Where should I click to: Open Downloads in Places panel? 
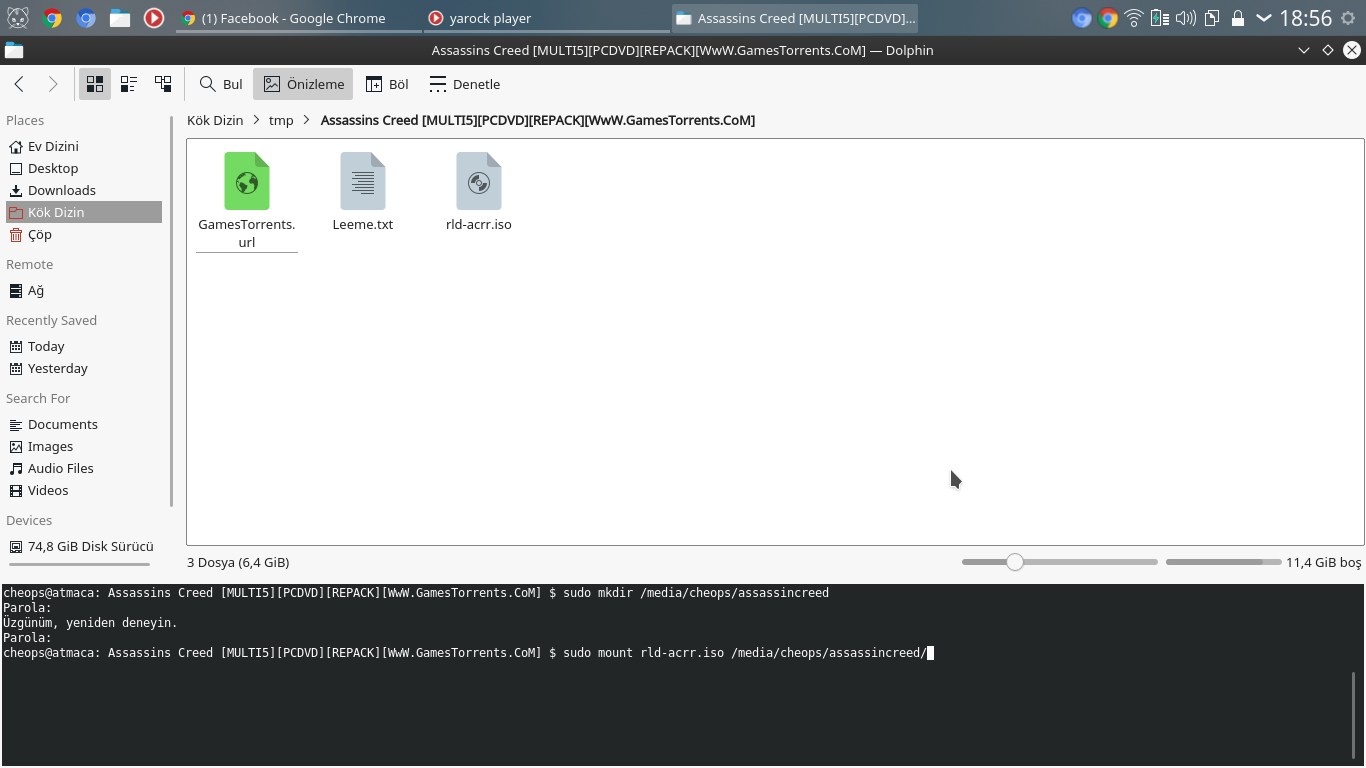coord(61,190)
